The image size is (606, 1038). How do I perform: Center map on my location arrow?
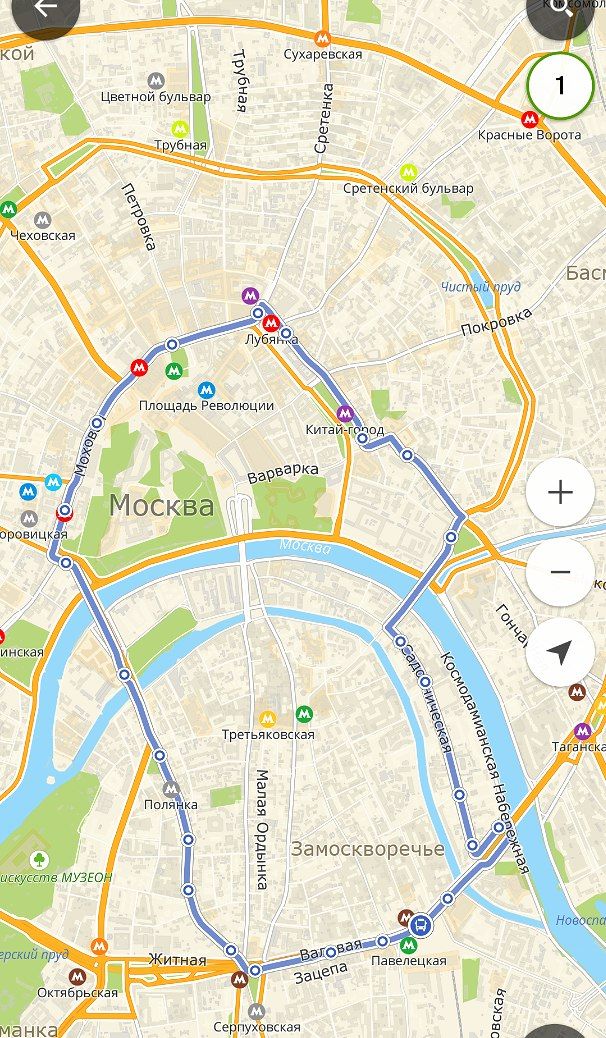(x=560, y=652)
